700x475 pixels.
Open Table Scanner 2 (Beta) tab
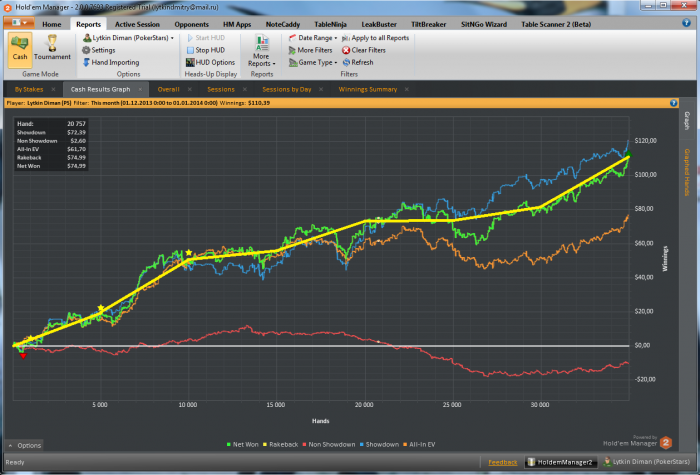coord(556,25)
